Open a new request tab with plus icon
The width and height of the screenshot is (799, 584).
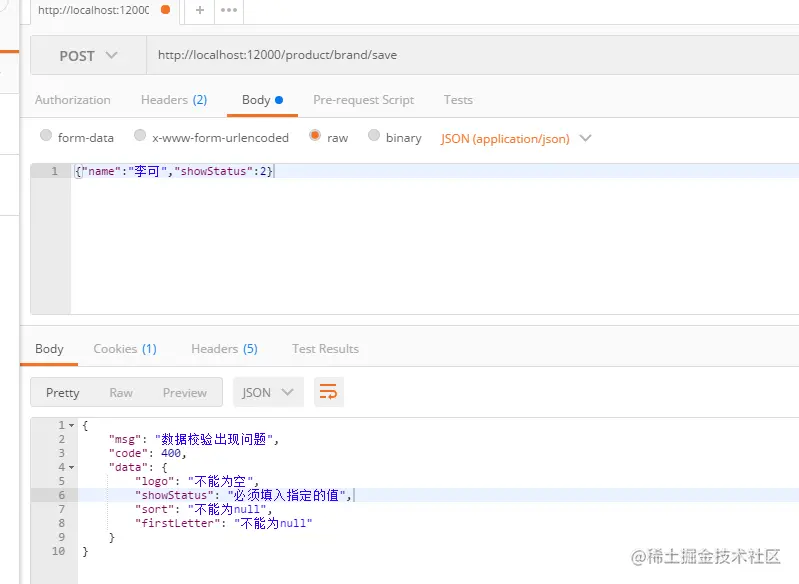(x=200, y=10)
